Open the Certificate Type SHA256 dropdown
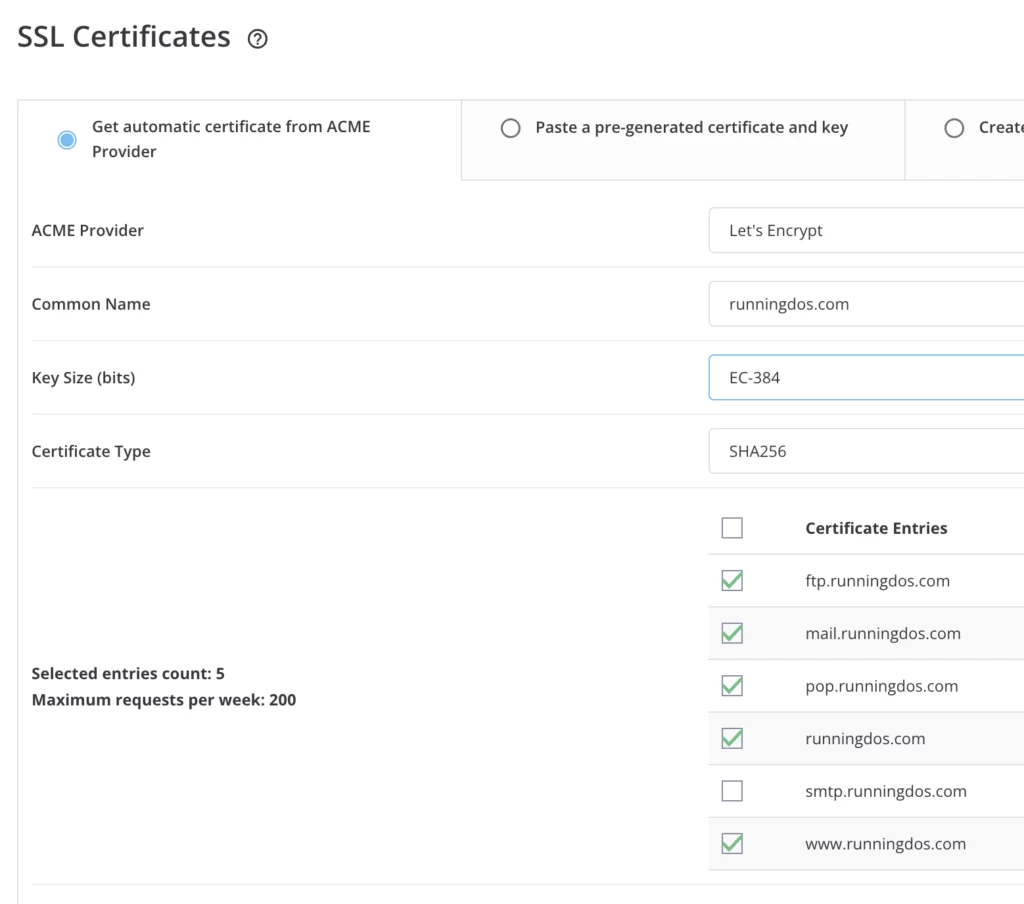 coord(866,452)
